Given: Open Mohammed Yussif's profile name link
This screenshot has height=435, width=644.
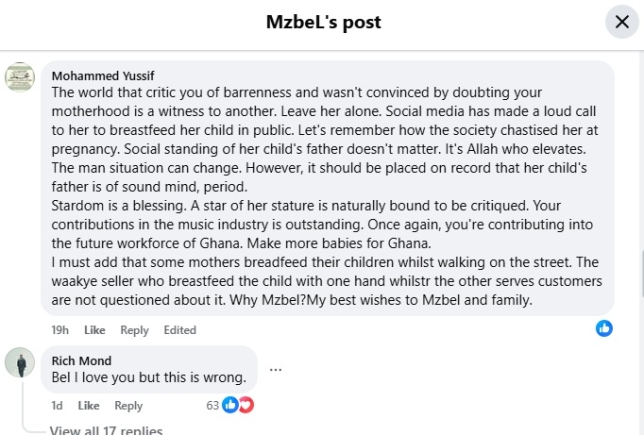Looking at the screenshot, I should pos(103,76).
